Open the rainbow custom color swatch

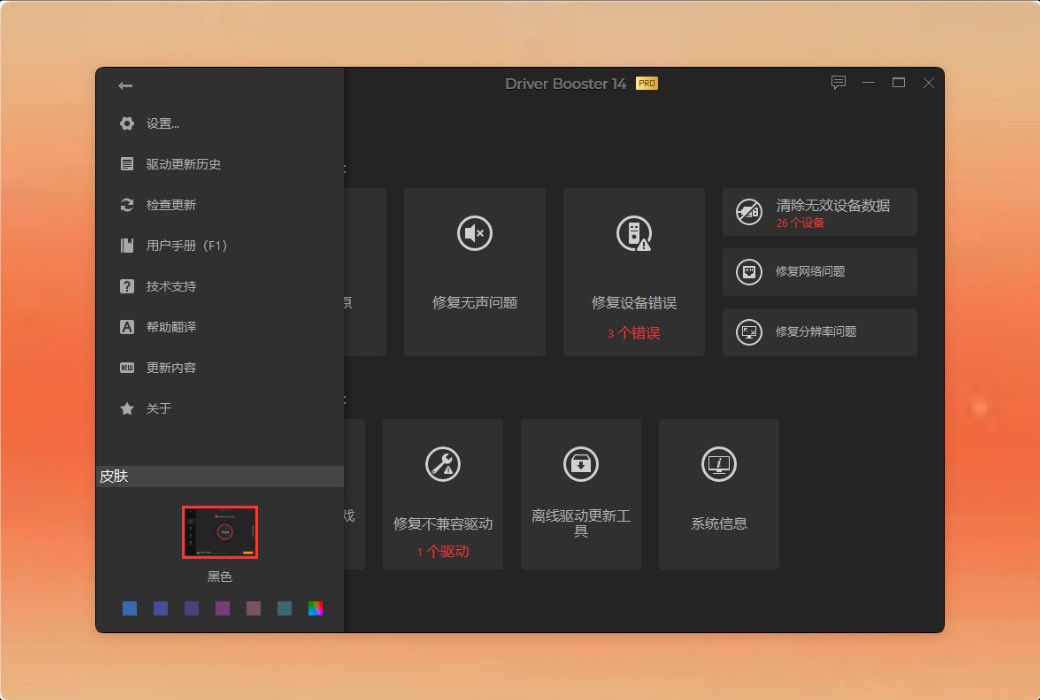(x=316, y=608)
